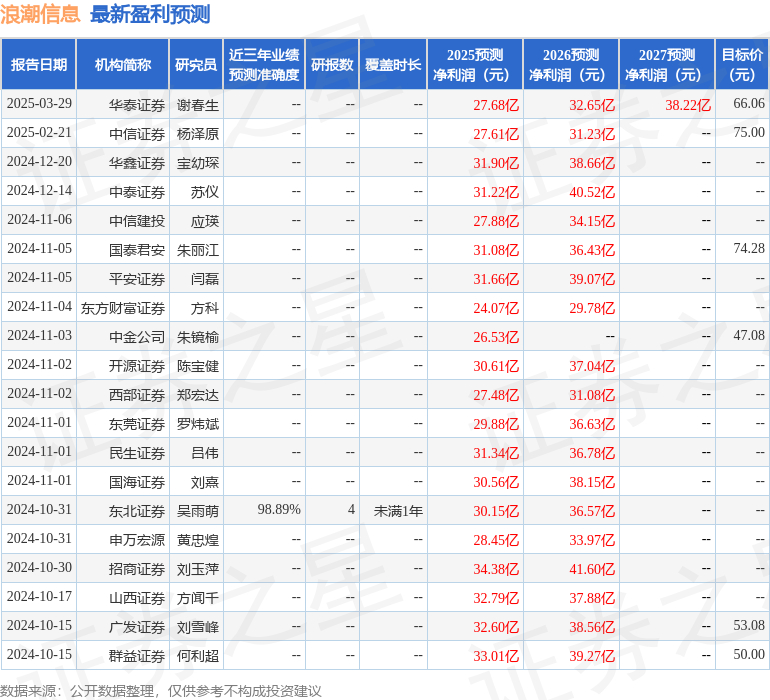Screen dimensions: 770x700
Task: Click the target price 47.08
Action: 749,335
